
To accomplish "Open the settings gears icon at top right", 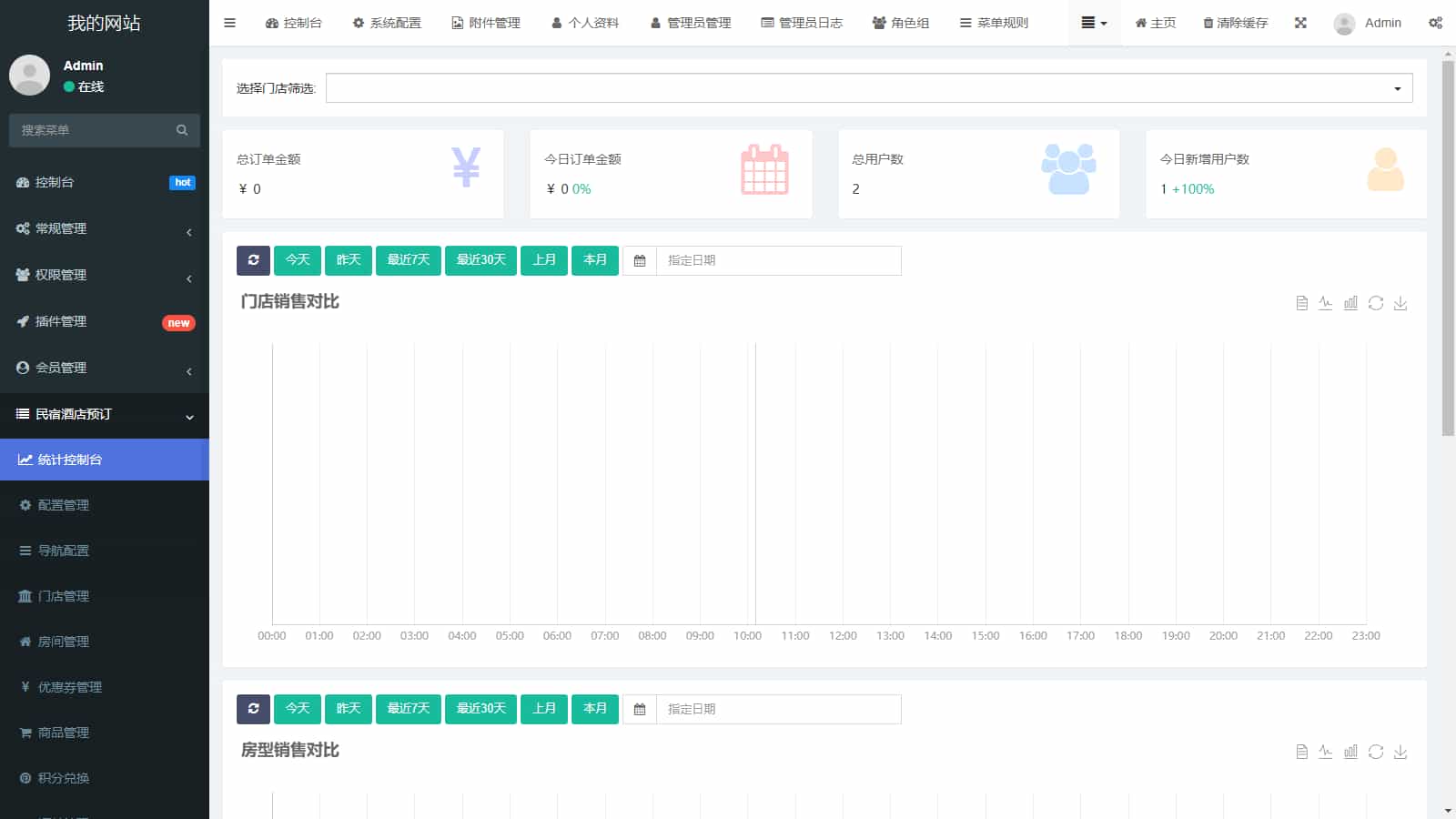I will [1435, 23].
